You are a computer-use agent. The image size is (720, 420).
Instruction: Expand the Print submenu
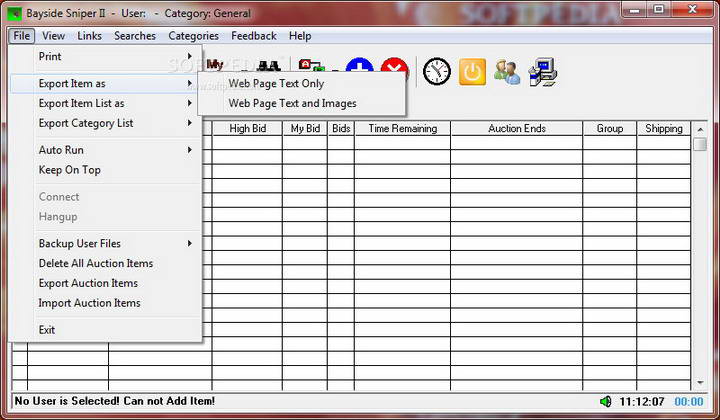(105, 56)
